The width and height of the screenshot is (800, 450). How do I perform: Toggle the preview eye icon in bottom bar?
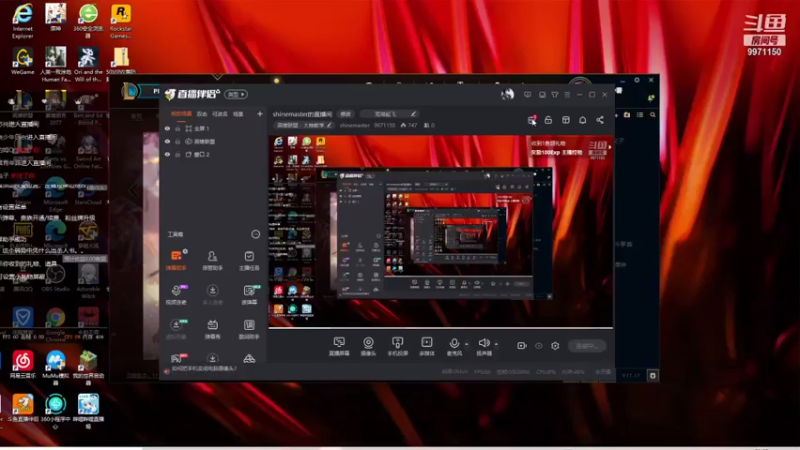pos(539,345)
